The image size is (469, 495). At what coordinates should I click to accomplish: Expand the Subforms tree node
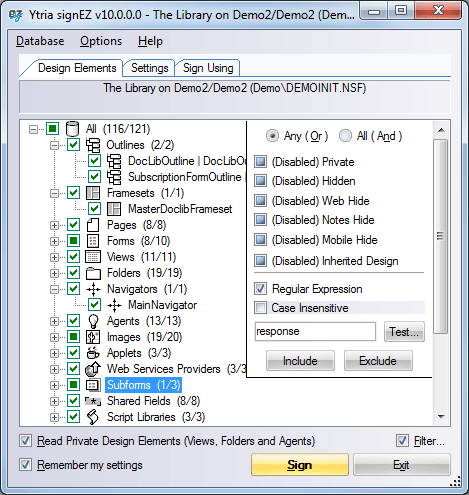pyautogui.click(x=54, y=385)
